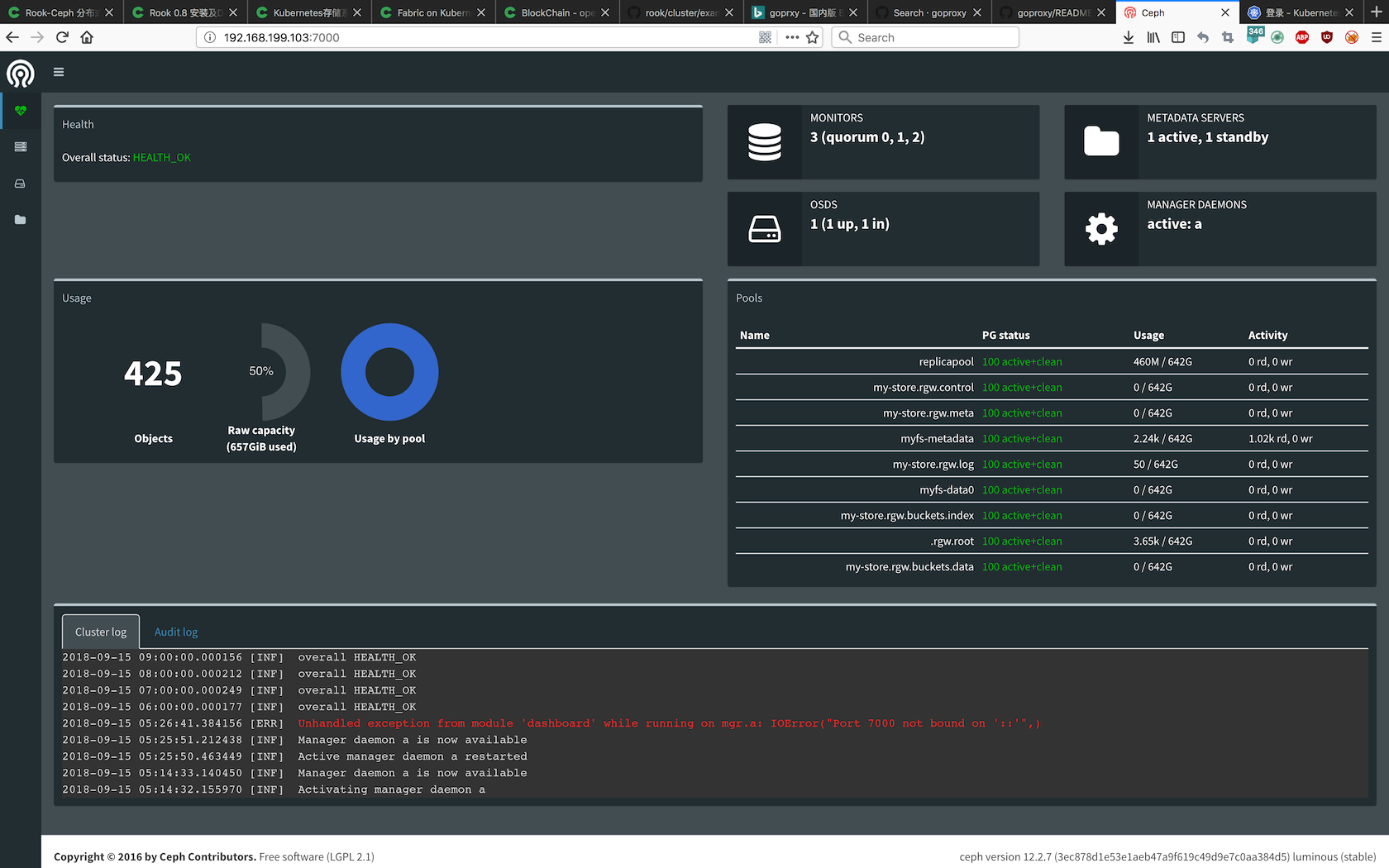This screenshot has width=1389, height=868.
Task: Click the HEALTH_OK status text
Action: pyautogui.click(x=162, y=157)
